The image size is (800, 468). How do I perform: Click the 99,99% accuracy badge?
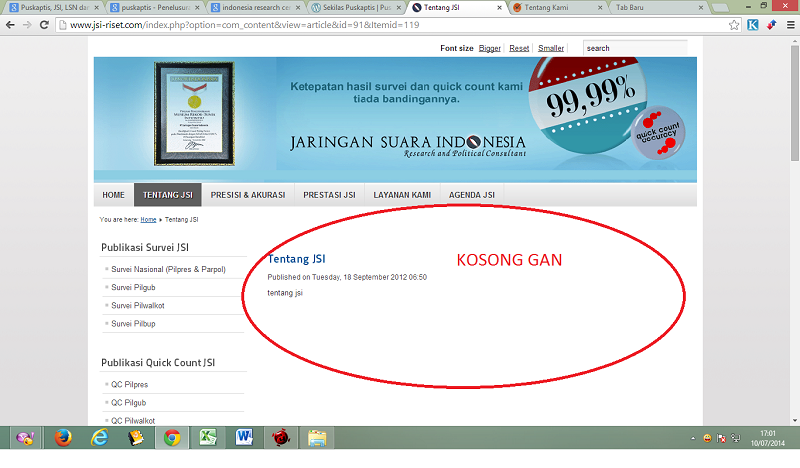(x=588, y=105)
